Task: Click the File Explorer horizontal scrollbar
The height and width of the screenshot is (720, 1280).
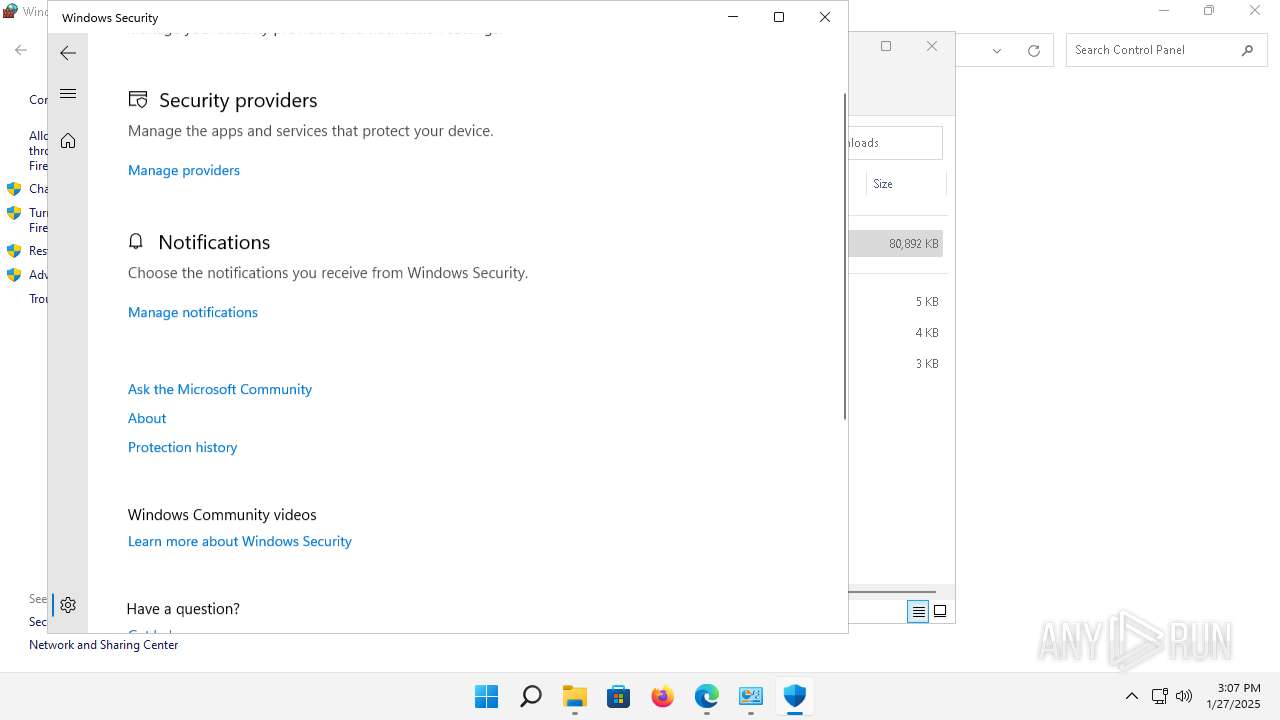Action: click(x=892, y=592)
